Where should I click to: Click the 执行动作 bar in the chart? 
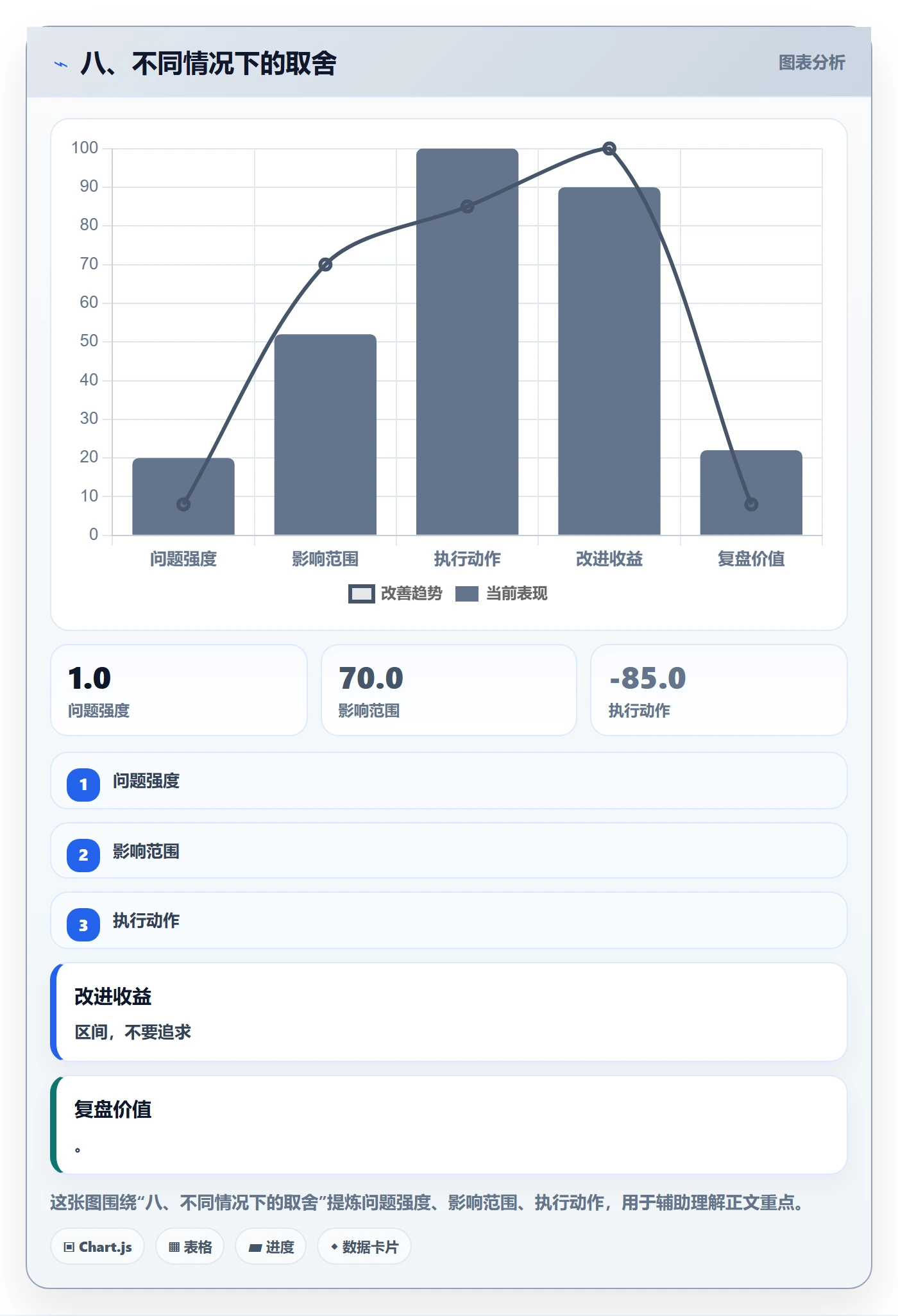[x=467, y=342]
